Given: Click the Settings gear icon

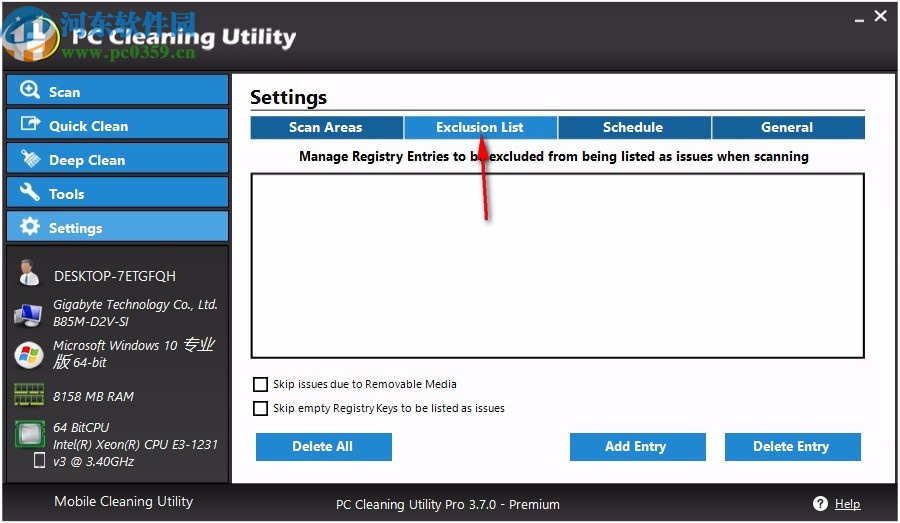Looking at the screenshot, I should coord(30,226).
